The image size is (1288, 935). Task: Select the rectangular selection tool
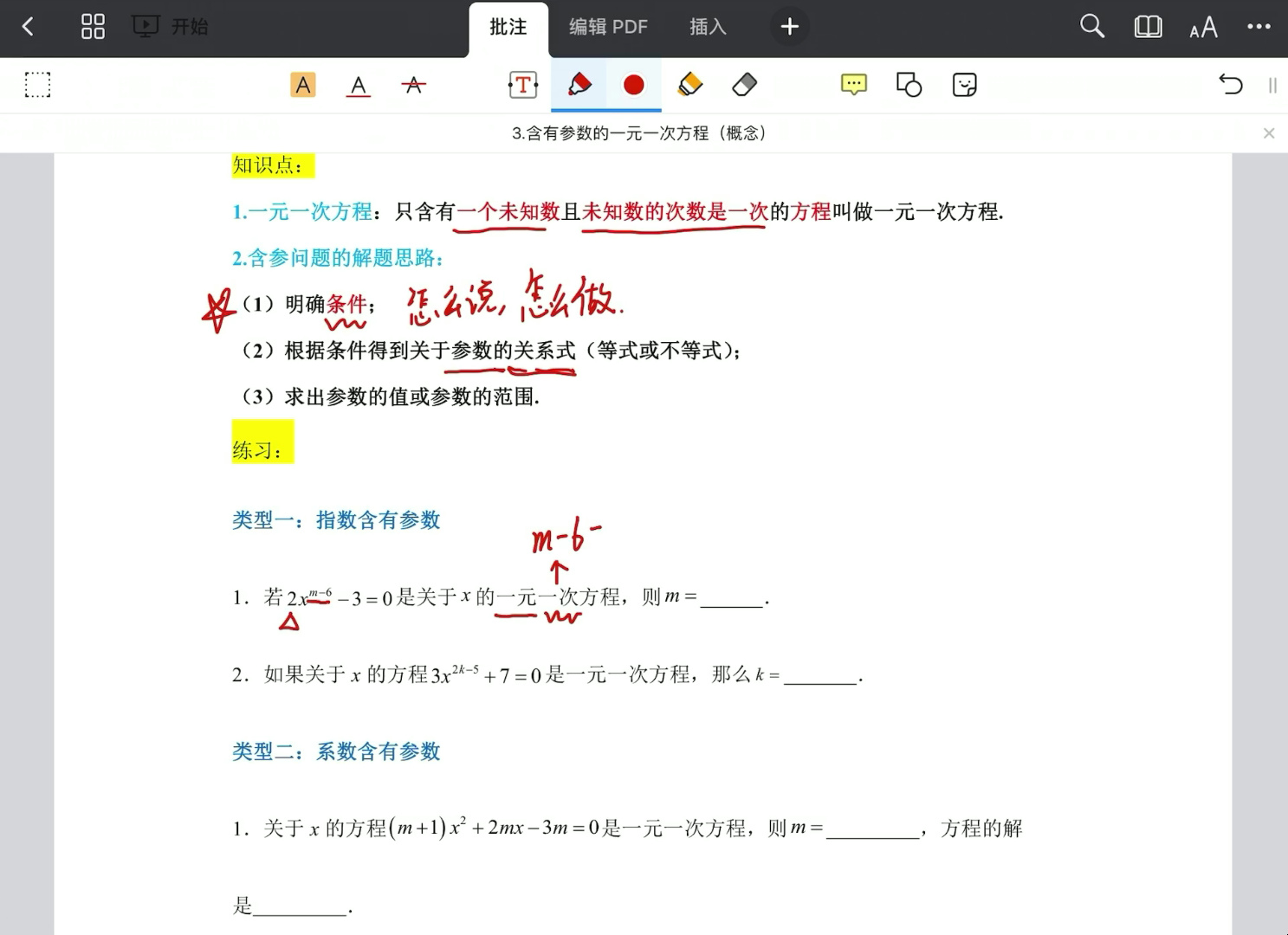(38, 85)
